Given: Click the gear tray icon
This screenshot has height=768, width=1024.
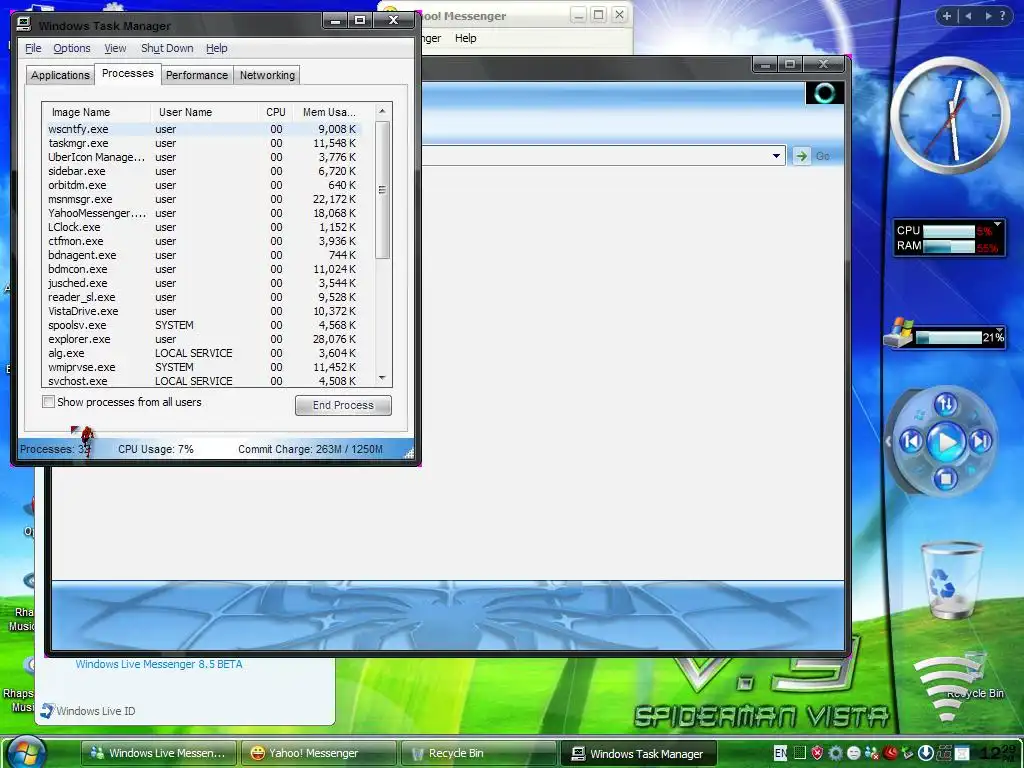Looking at the screenshot, I should coord(835,753).
